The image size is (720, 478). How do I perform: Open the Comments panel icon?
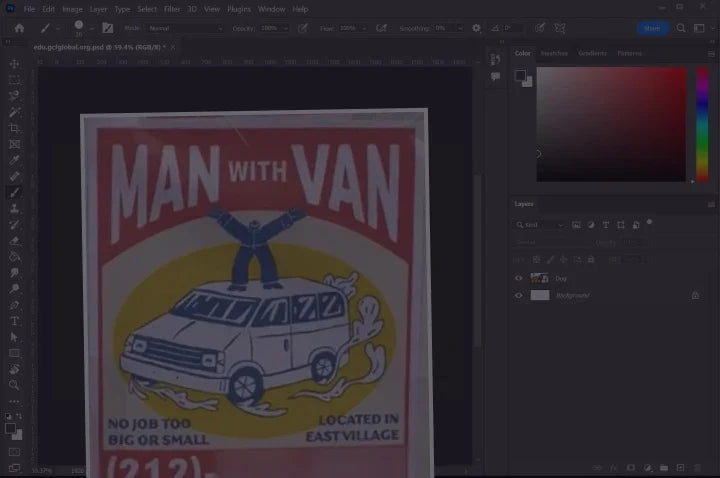pyautogui.click(x=495, y=76)
